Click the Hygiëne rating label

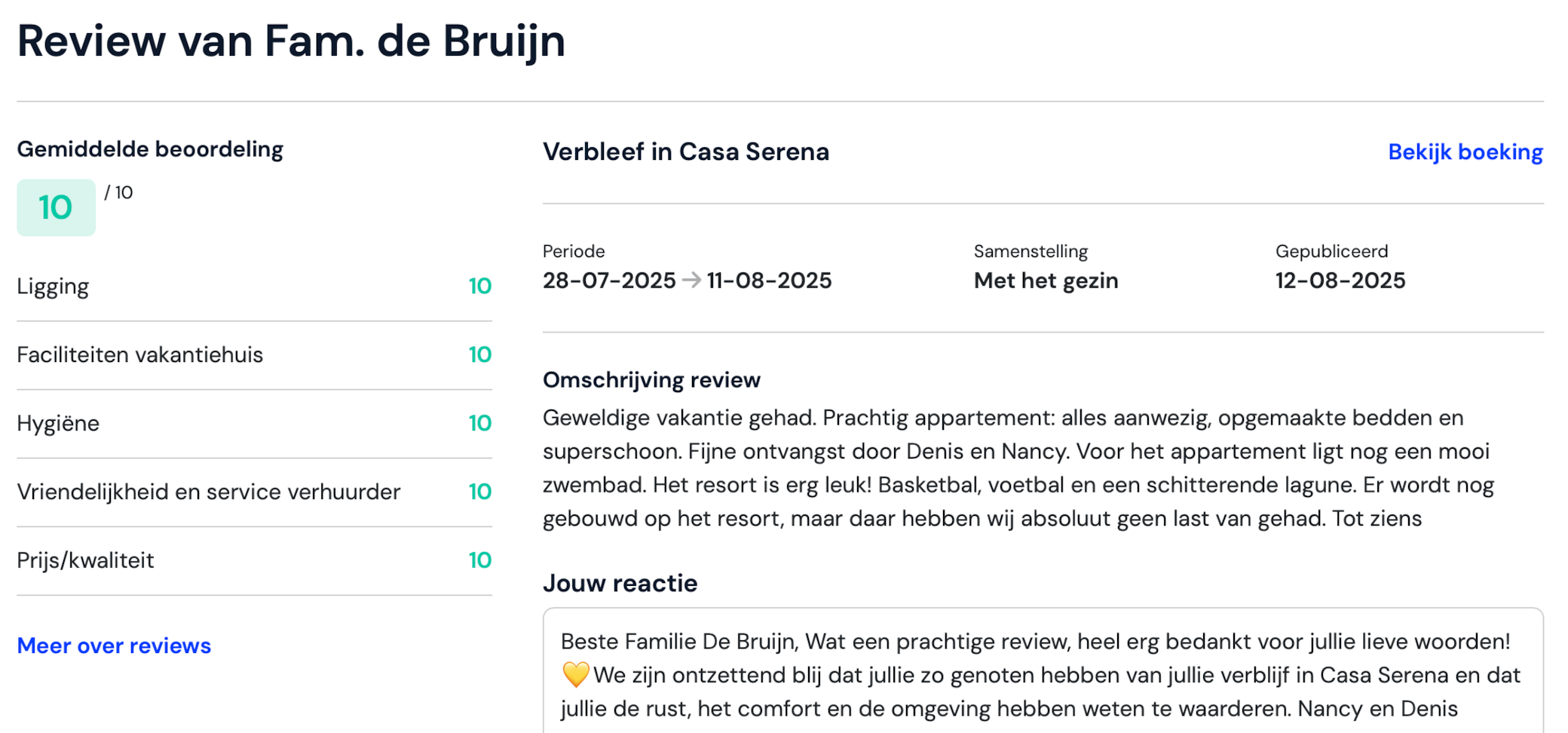click(58, 423)
